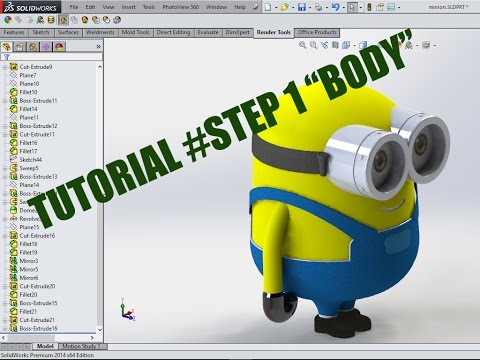Expand the Sweep5 tree node
Viewport: 480px width, 360px height.
click(5, 168)
